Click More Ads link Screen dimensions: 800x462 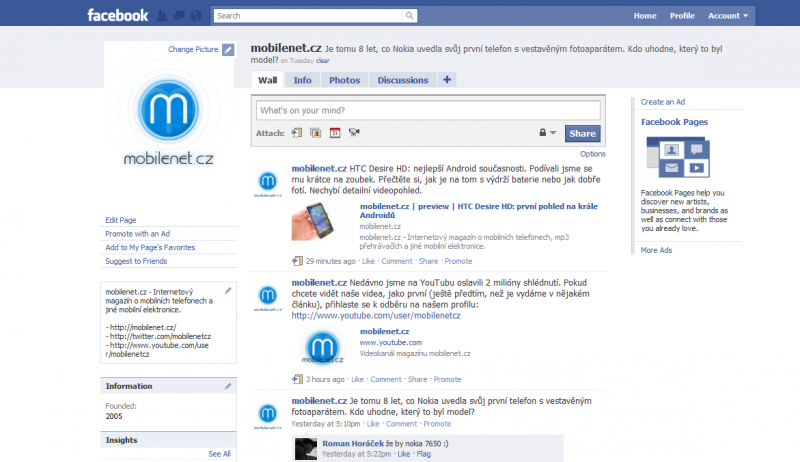click(x=656, y=250)
